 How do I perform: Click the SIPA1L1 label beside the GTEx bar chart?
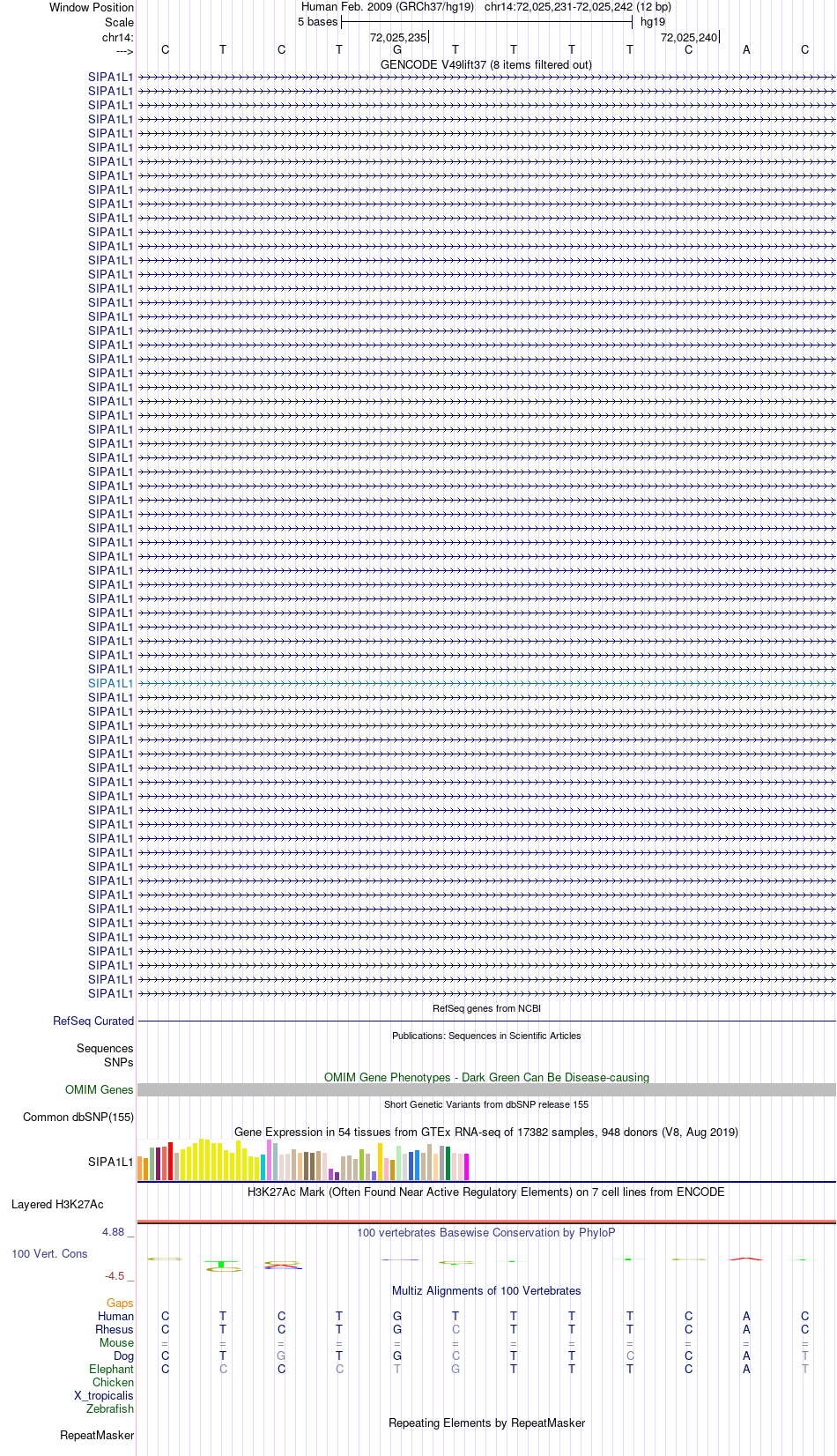pyautogui.click(x=111, y=1163)
